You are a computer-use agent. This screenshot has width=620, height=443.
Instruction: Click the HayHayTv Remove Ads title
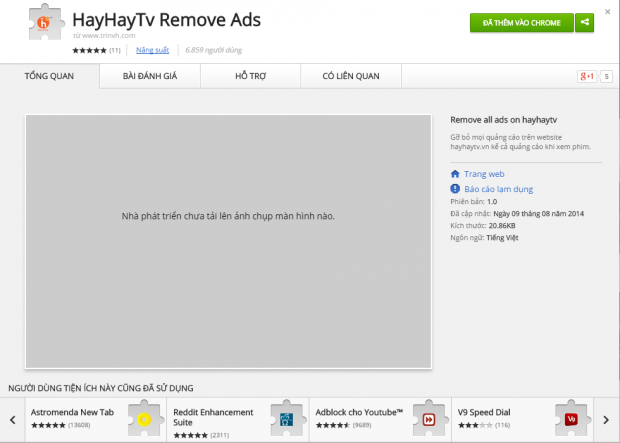coord(166,19)
